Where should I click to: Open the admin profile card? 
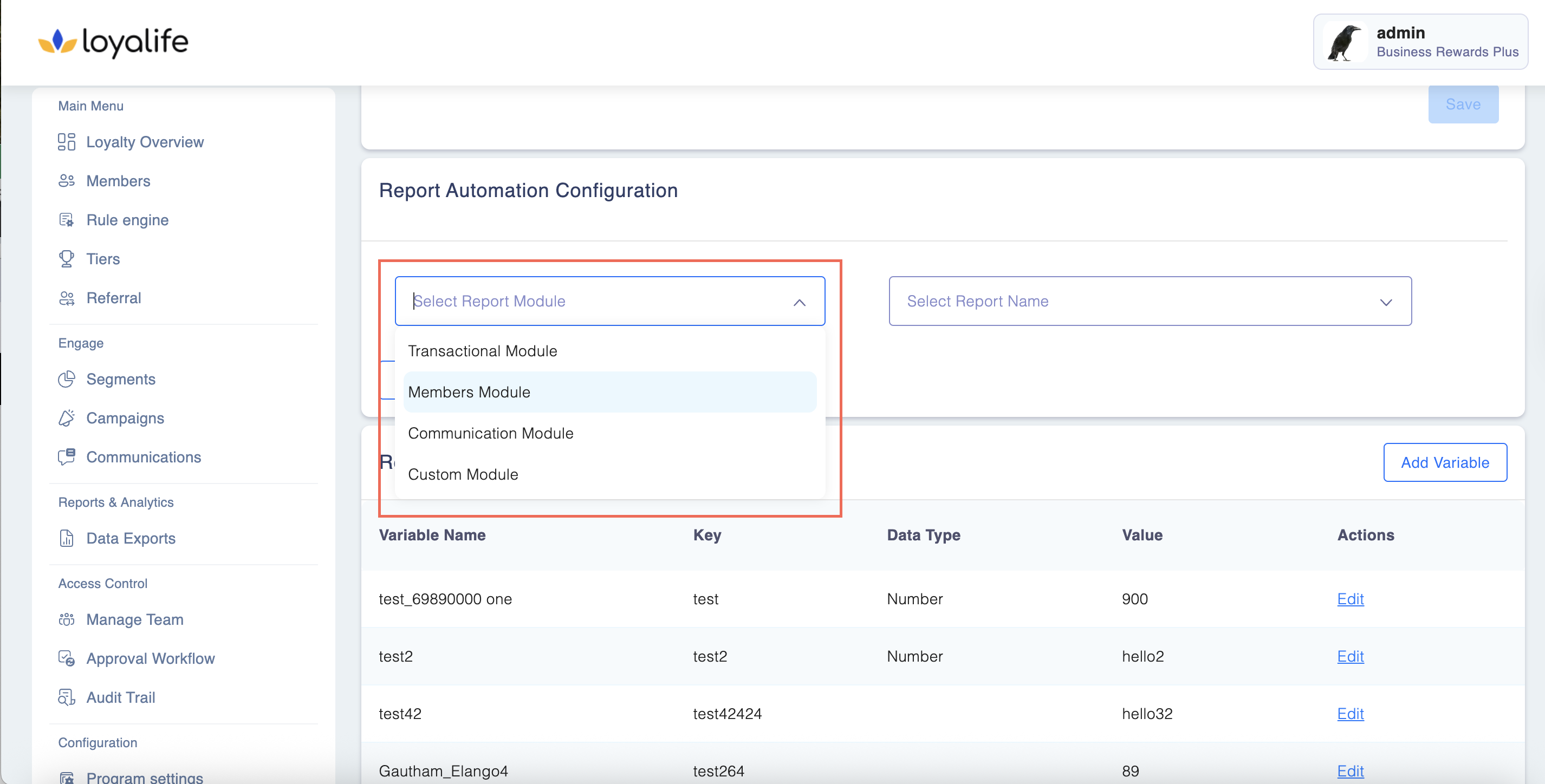click(x=1420, y=42)
